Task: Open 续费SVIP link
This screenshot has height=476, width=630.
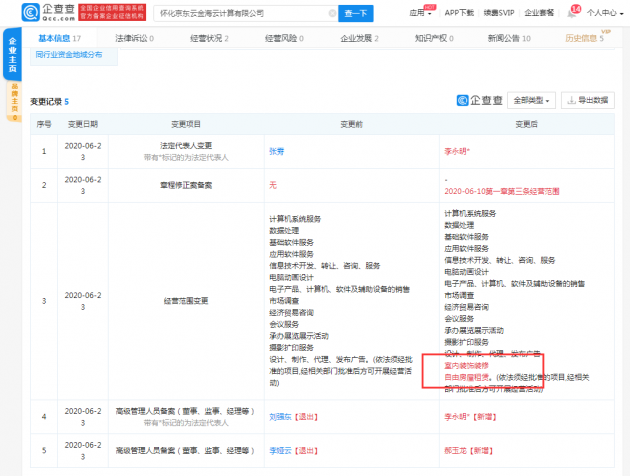Action: tap(499, 13)
